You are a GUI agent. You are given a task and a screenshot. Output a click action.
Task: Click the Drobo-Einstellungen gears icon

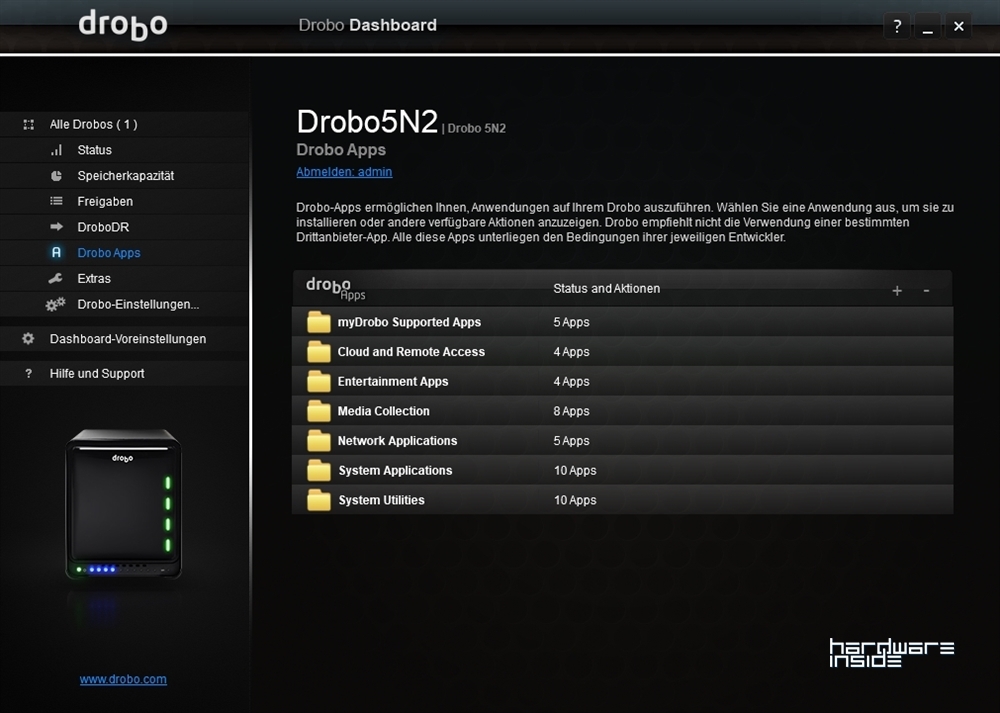[55, 304]
